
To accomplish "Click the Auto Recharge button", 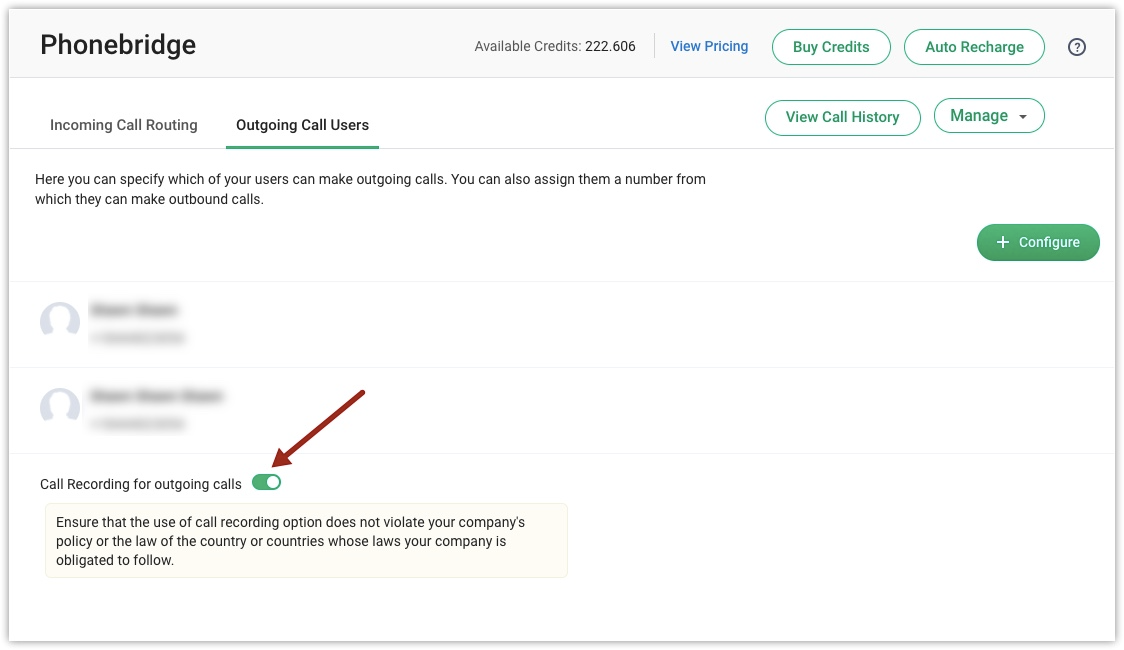I will point(974,47).
